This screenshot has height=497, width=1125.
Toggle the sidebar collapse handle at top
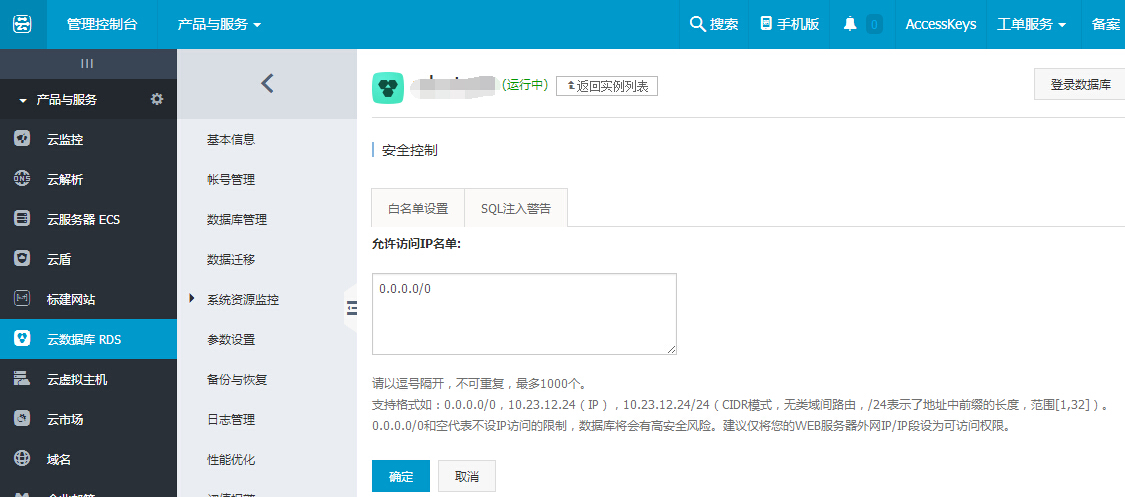click(x=87, y=63)
